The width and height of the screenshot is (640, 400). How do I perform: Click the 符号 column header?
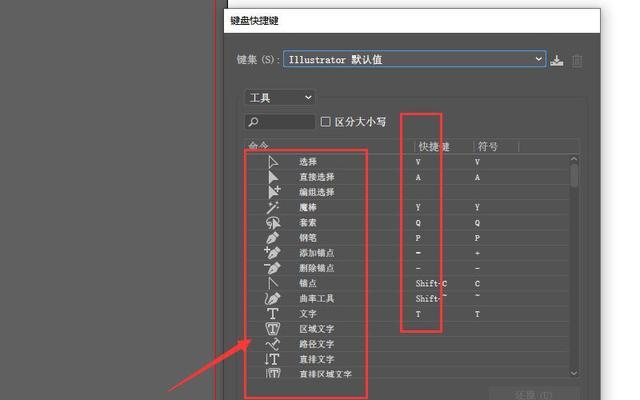coord(488,147)
